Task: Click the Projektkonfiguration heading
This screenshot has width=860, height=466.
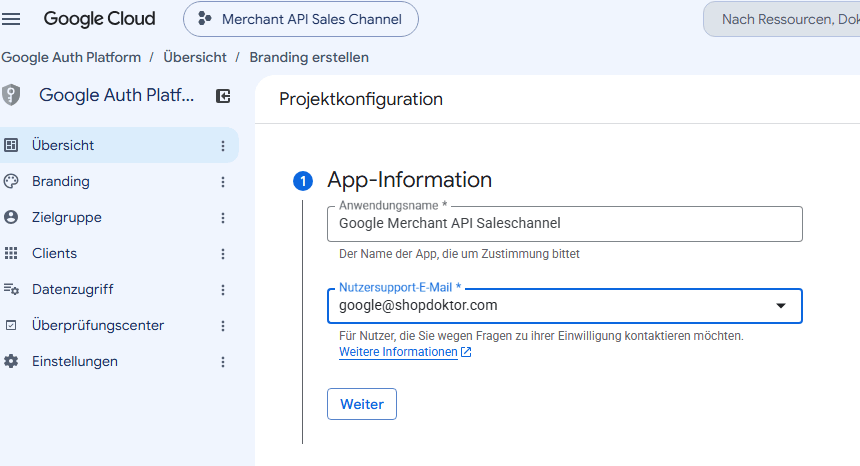Action: click(x=361, y=99)
